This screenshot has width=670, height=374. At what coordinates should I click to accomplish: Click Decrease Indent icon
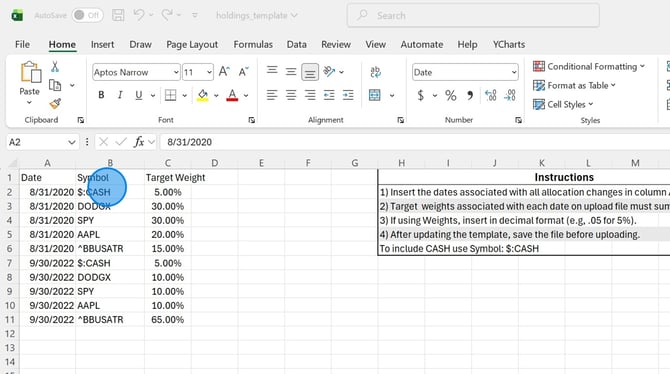pos(329,95)
